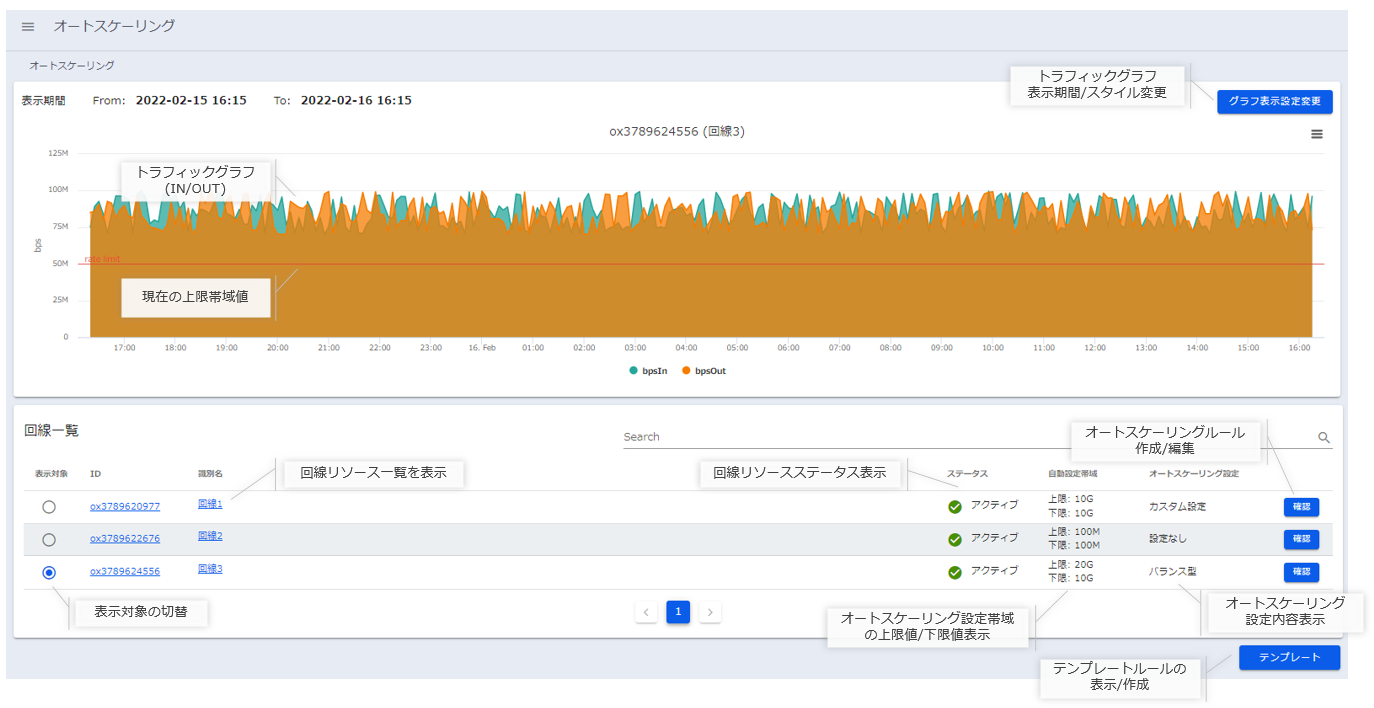
Task: Select the radio button for ox3789620977
Action: [49, 507]
